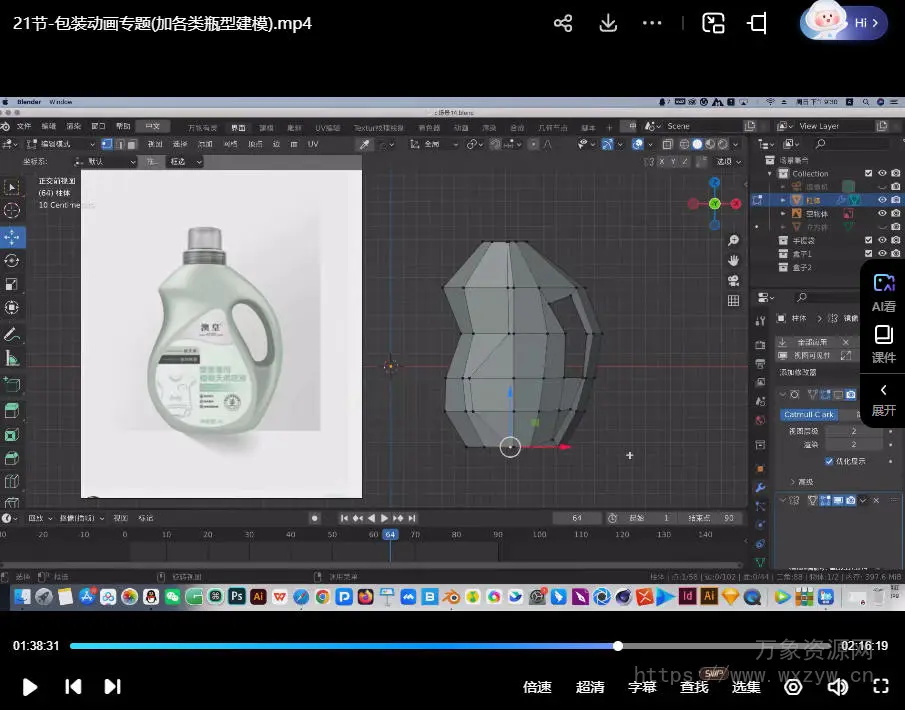905x710 pixels.
Task: Toggle the 优化显示 checkbox in modifier panel
Action: coord(828,461)
